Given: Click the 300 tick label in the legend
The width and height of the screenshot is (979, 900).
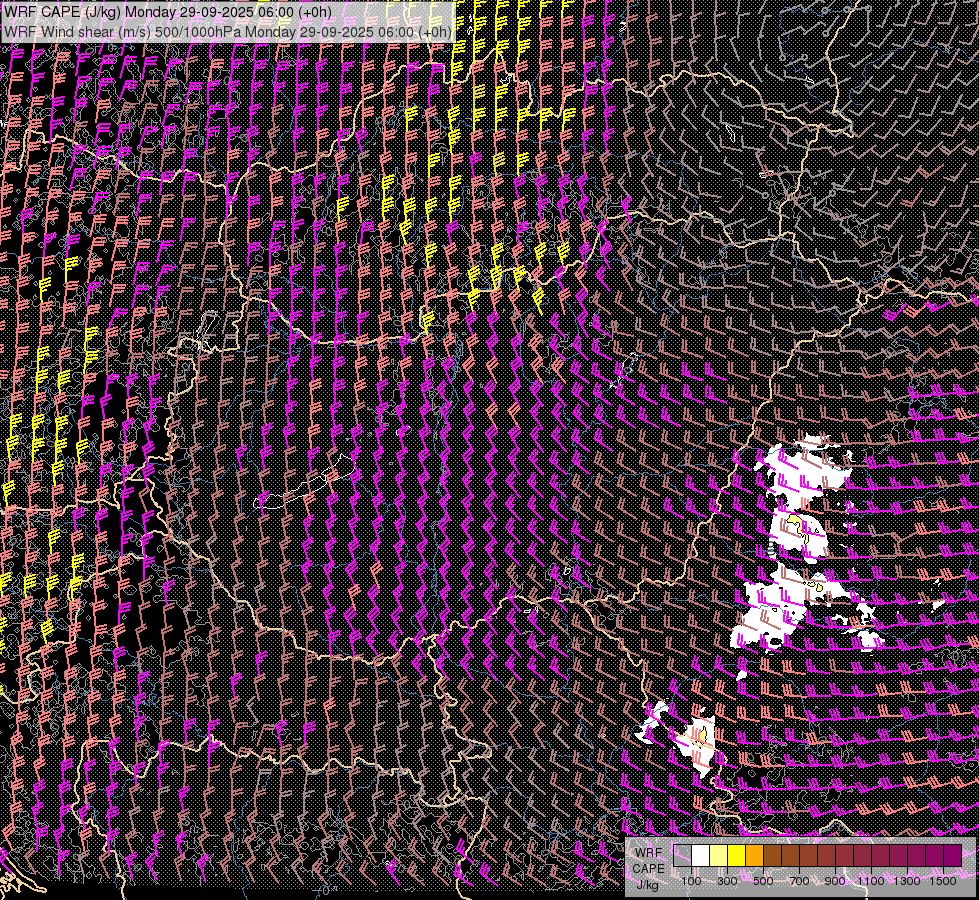Looking at the screenshot, I should click(x=727, y=881).
